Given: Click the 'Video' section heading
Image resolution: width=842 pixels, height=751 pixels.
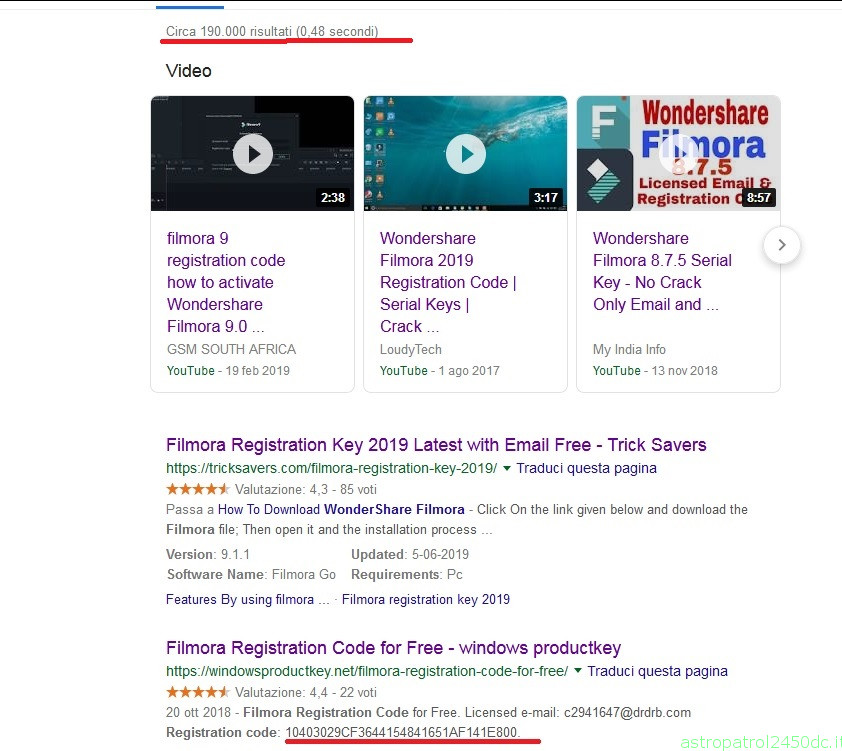Looking at the screenshot, I should tap(188, 71).
